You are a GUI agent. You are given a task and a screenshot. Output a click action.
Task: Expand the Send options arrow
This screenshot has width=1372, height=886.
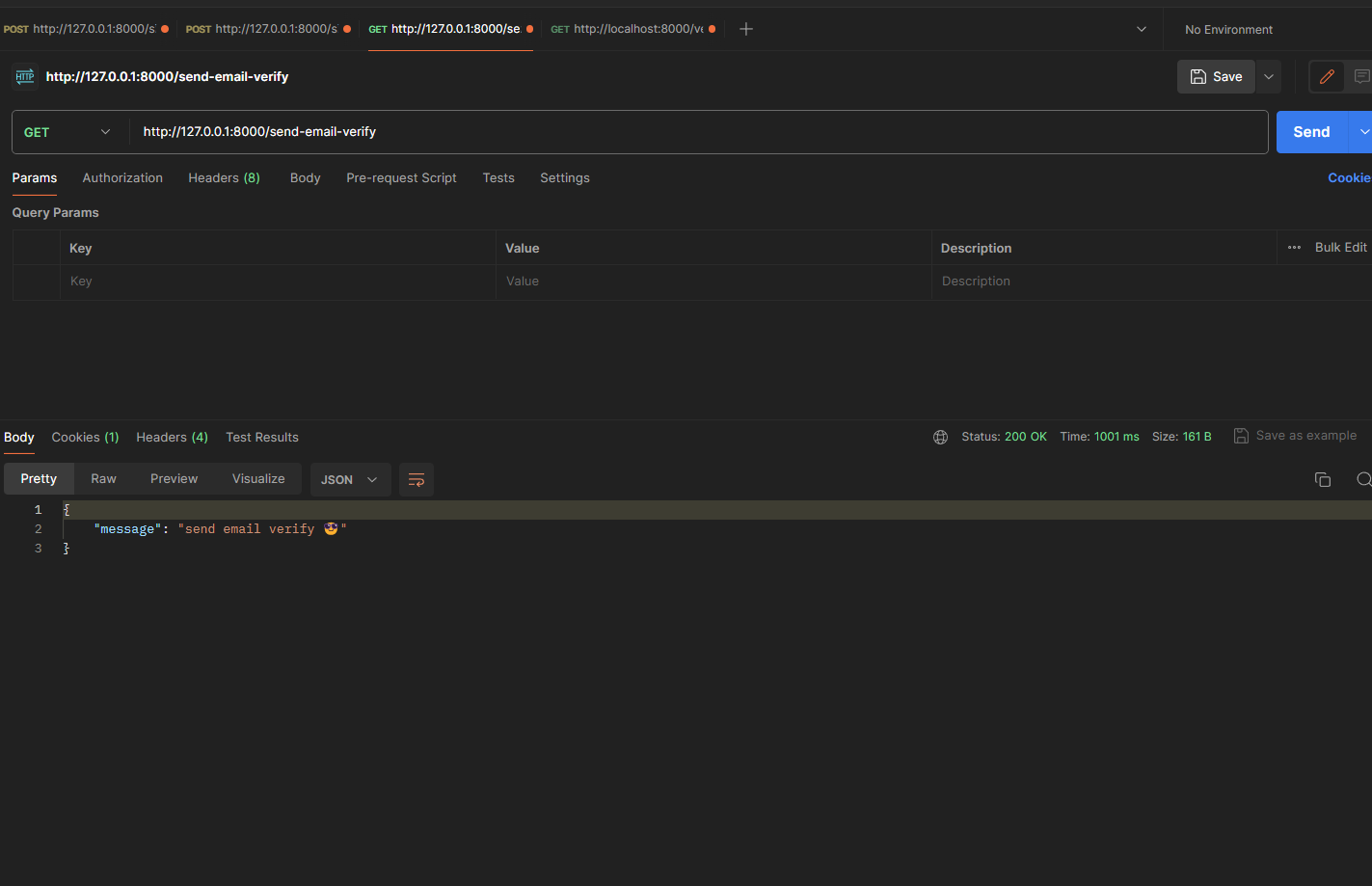tap(1363, 132)
